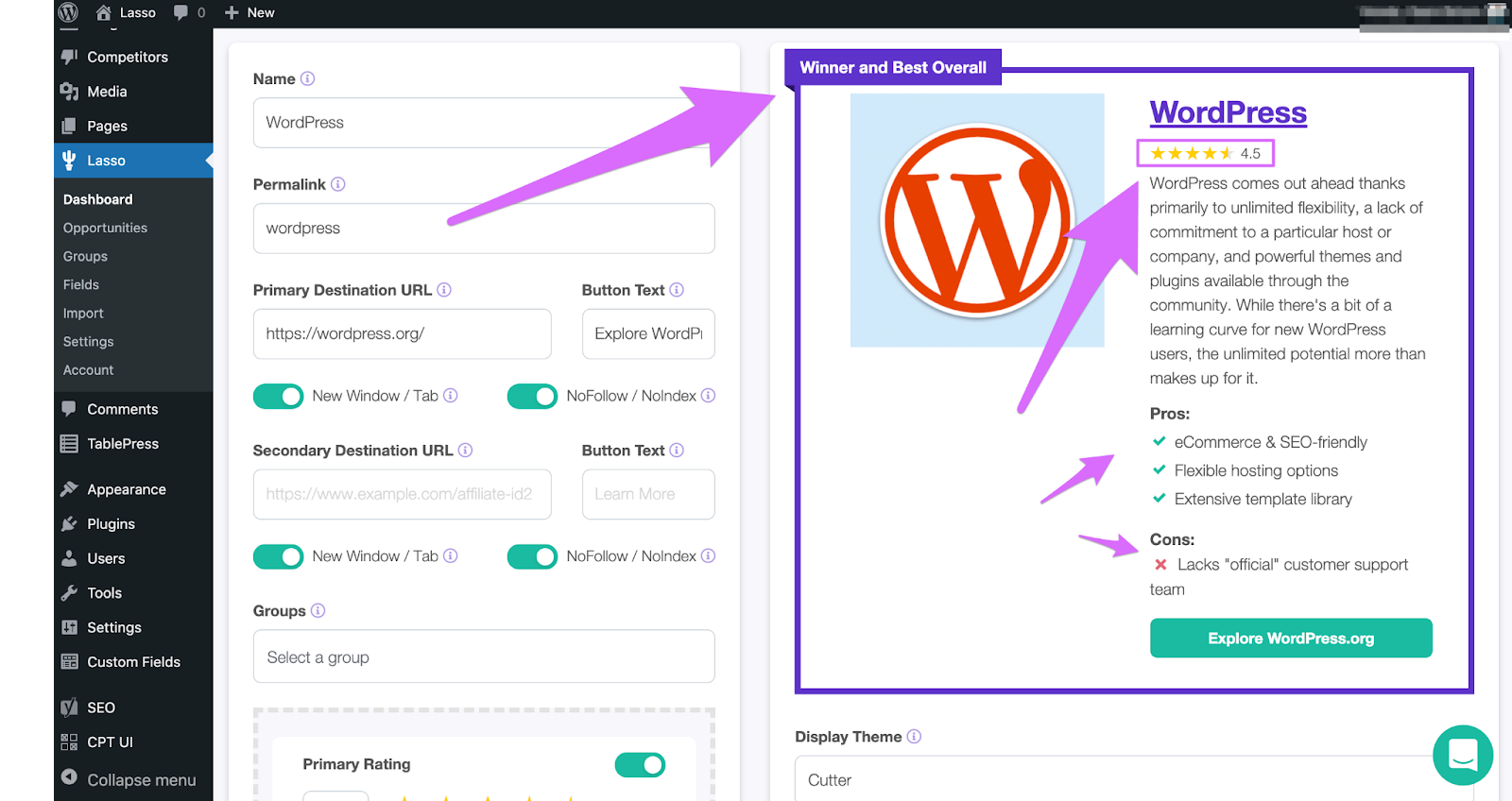Click the Explore WordPress.org button
This screenshot has width=1512, height=801.
[x=1291, y=639]
